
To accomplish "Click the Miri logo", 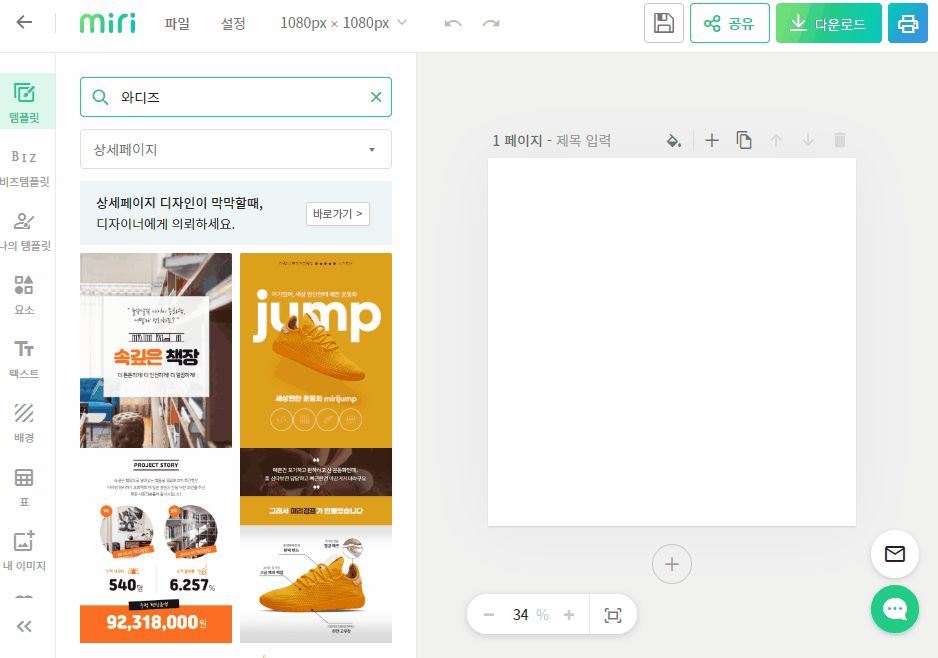I will [108, 23].
